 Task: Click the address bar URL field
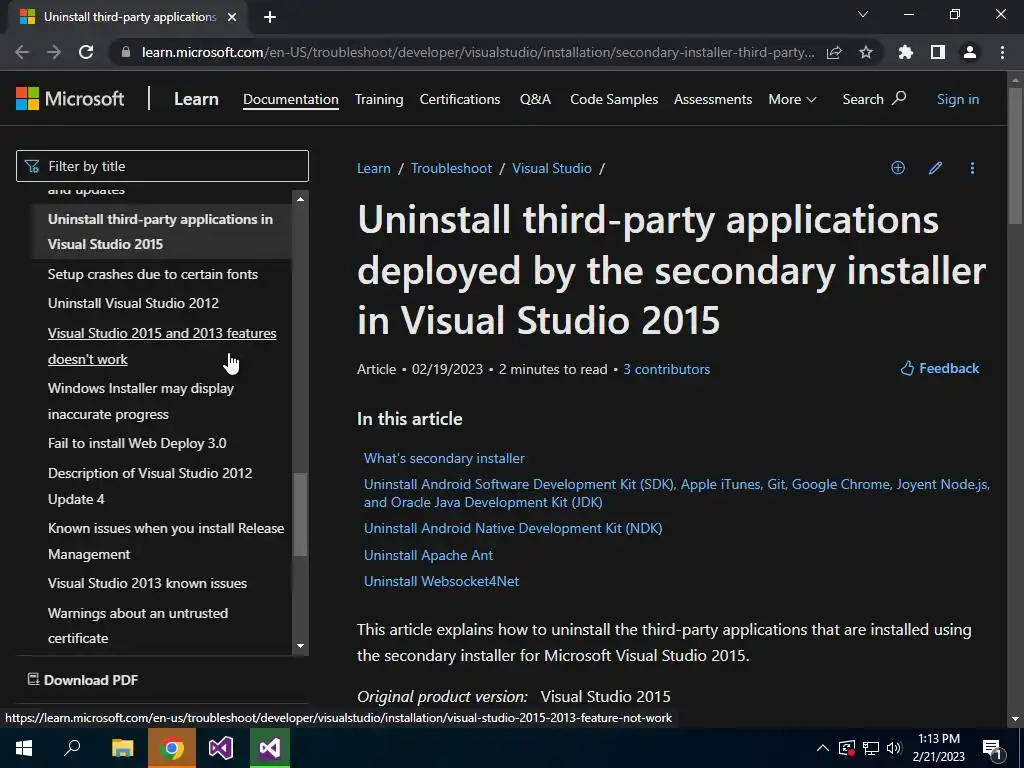pyautogui.click(x=478, y=52)
